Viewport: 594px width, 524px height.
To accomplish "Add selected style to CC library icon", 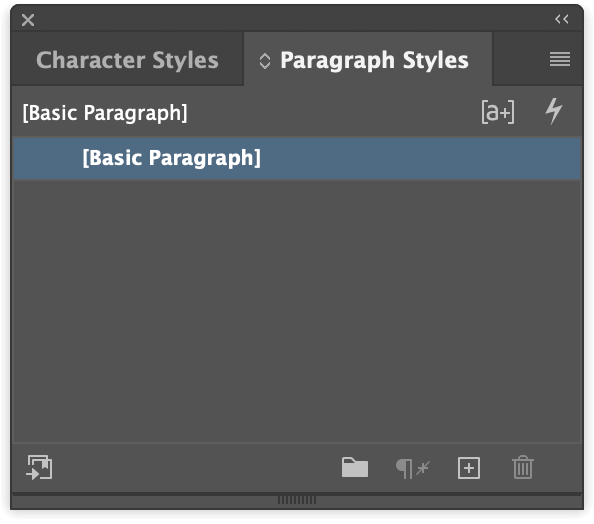I will coord(39,468).
